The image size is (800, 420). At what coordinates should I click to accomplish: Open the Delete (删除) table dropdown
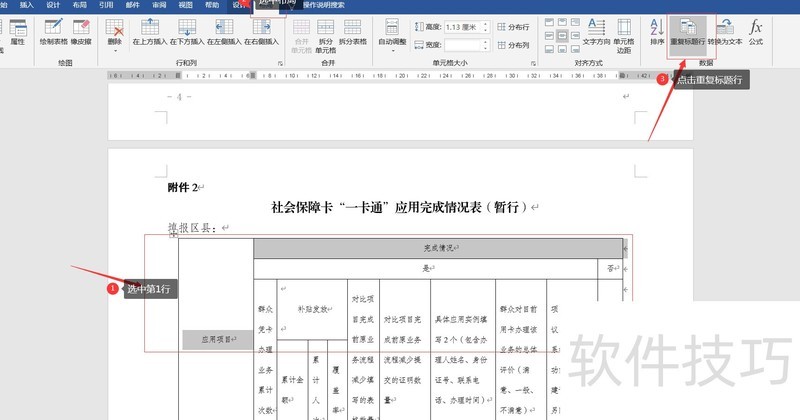pyautogui.click(x=115, y=35)
